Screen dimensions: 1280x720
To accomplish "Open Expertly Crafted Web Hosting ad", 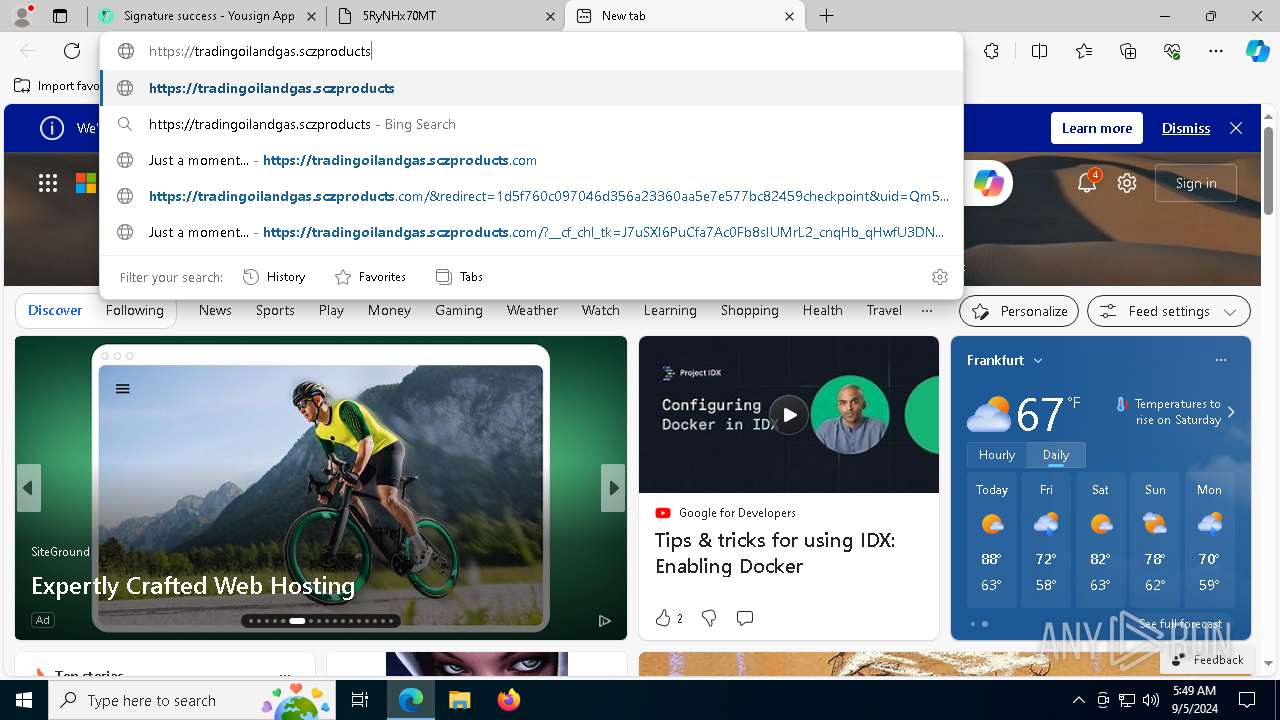I will [193, 586].
